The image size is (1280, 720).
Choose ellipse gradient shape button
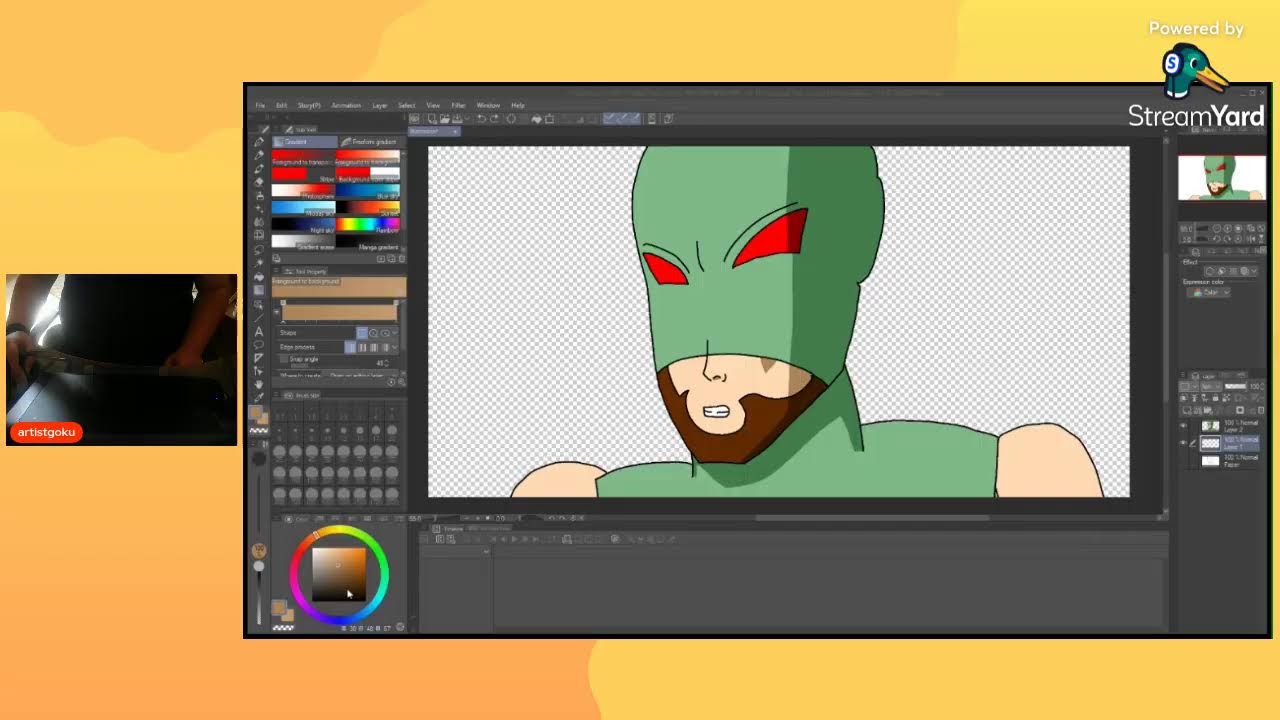[385, 333]
